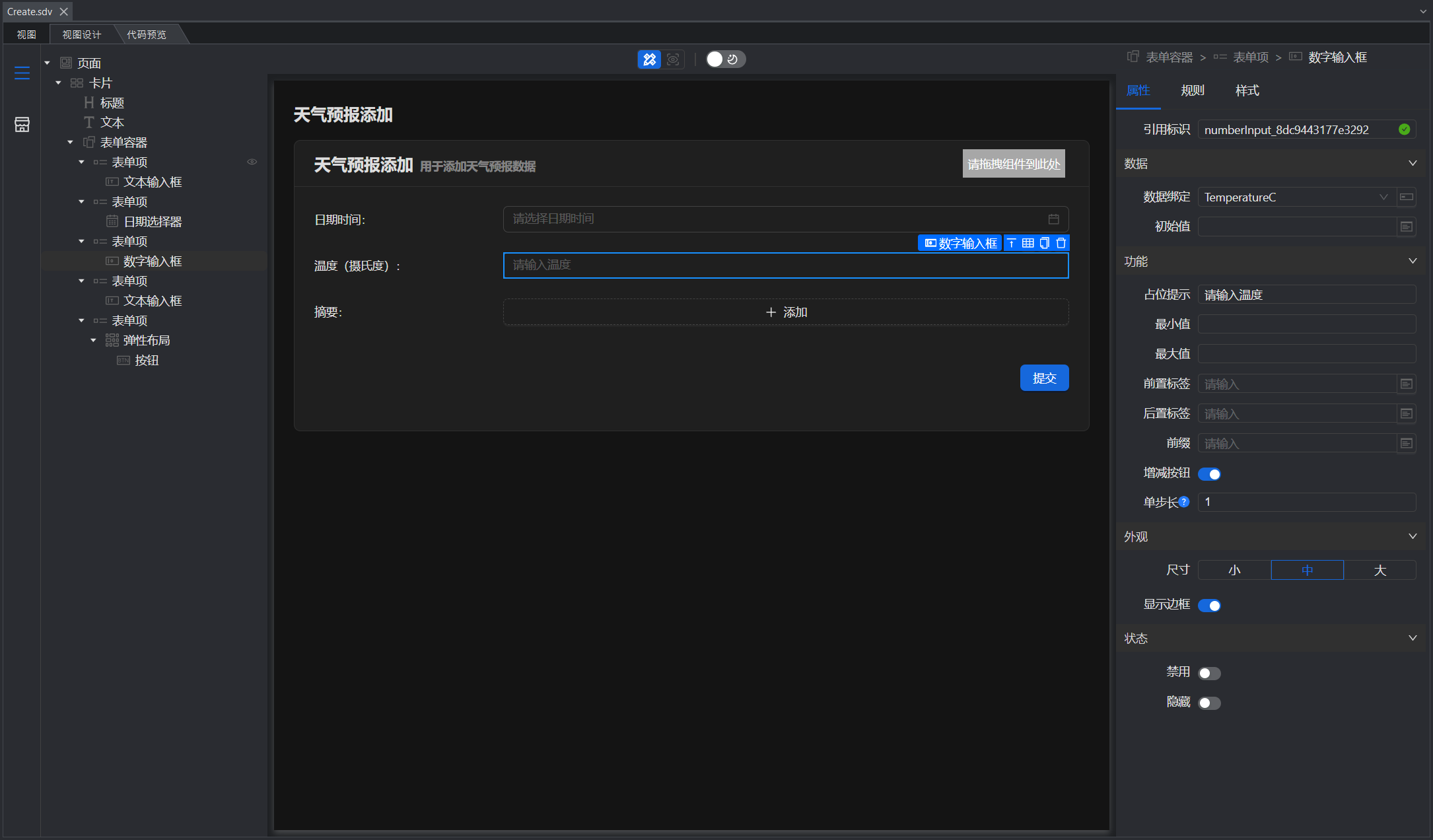The height and width of the screenshot is (840, 1433).
Task: Switch to 视图 tab
Action: [x=26, y=34]
